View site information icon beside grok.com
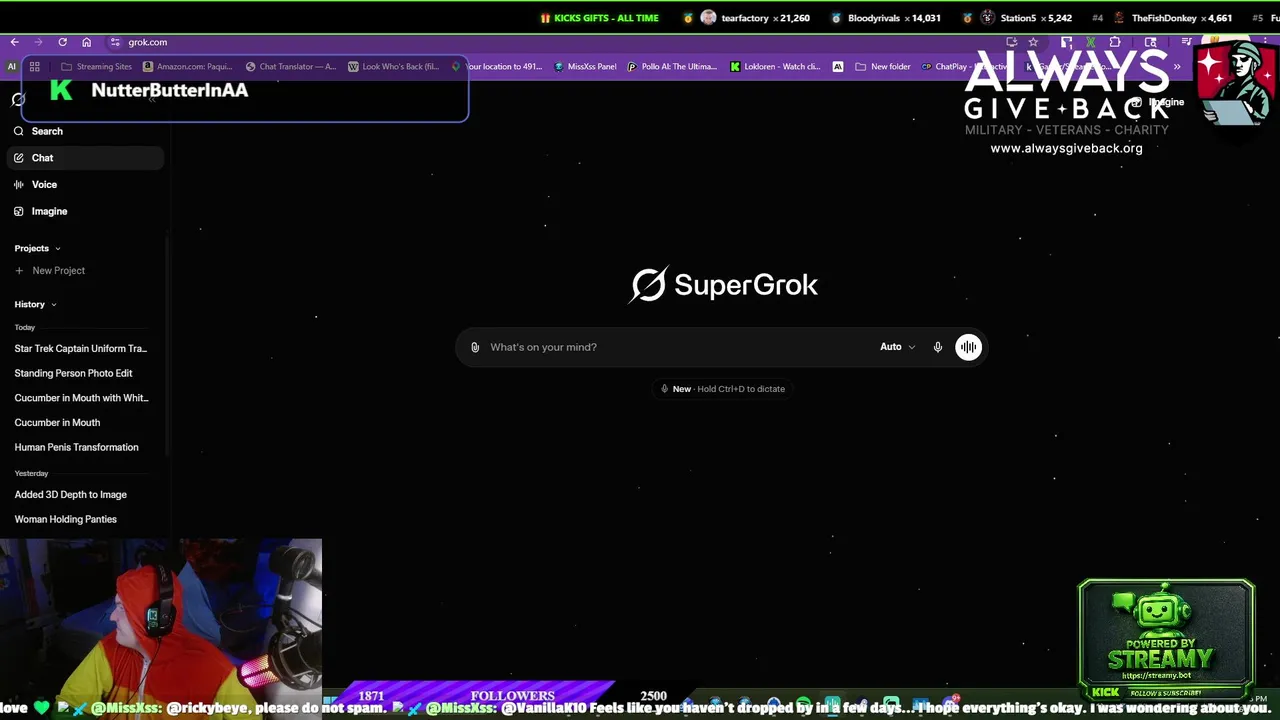The width and height of the screenshot is (1280, 720). pos(115,42)
